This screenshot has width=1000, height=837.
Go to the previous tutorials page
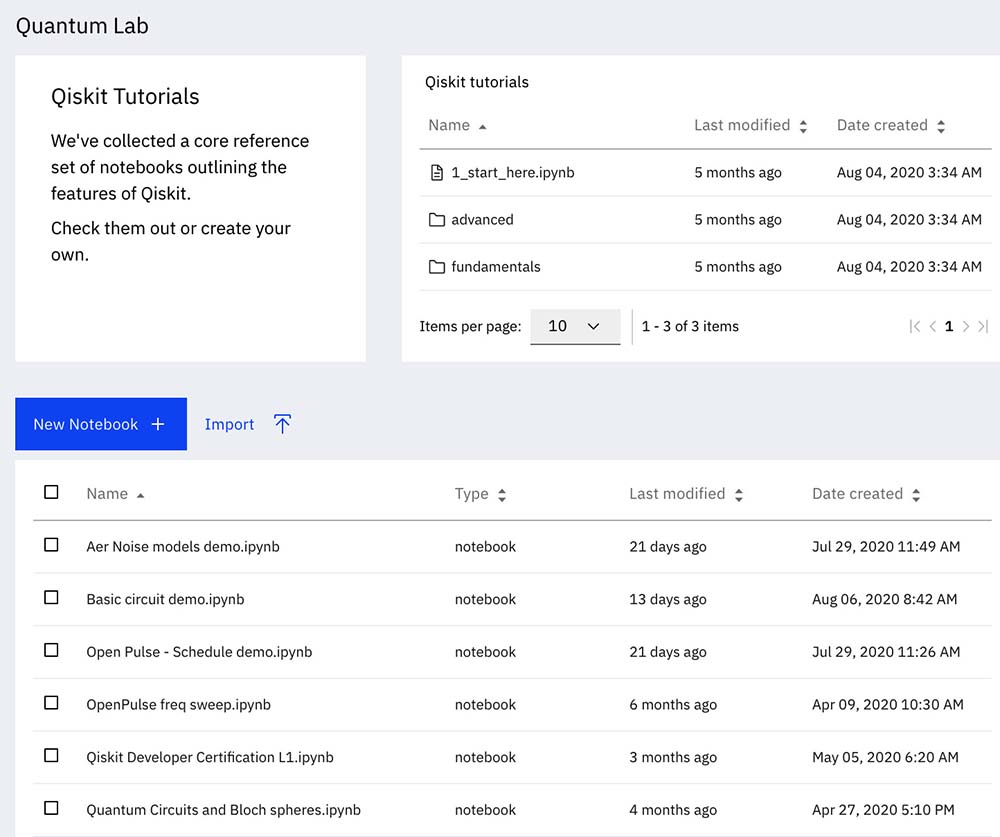pyautogui.click(x=932, y=326)
